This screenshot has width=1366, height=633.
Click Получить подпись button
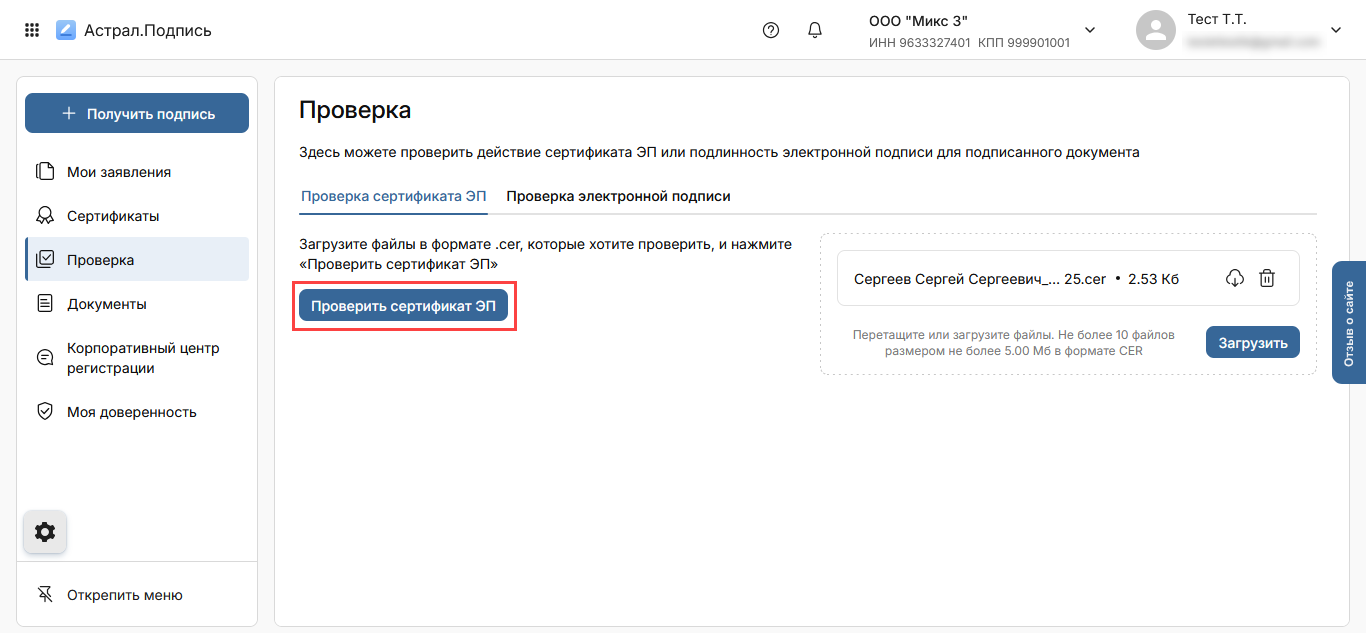click(x=137, y=113)
